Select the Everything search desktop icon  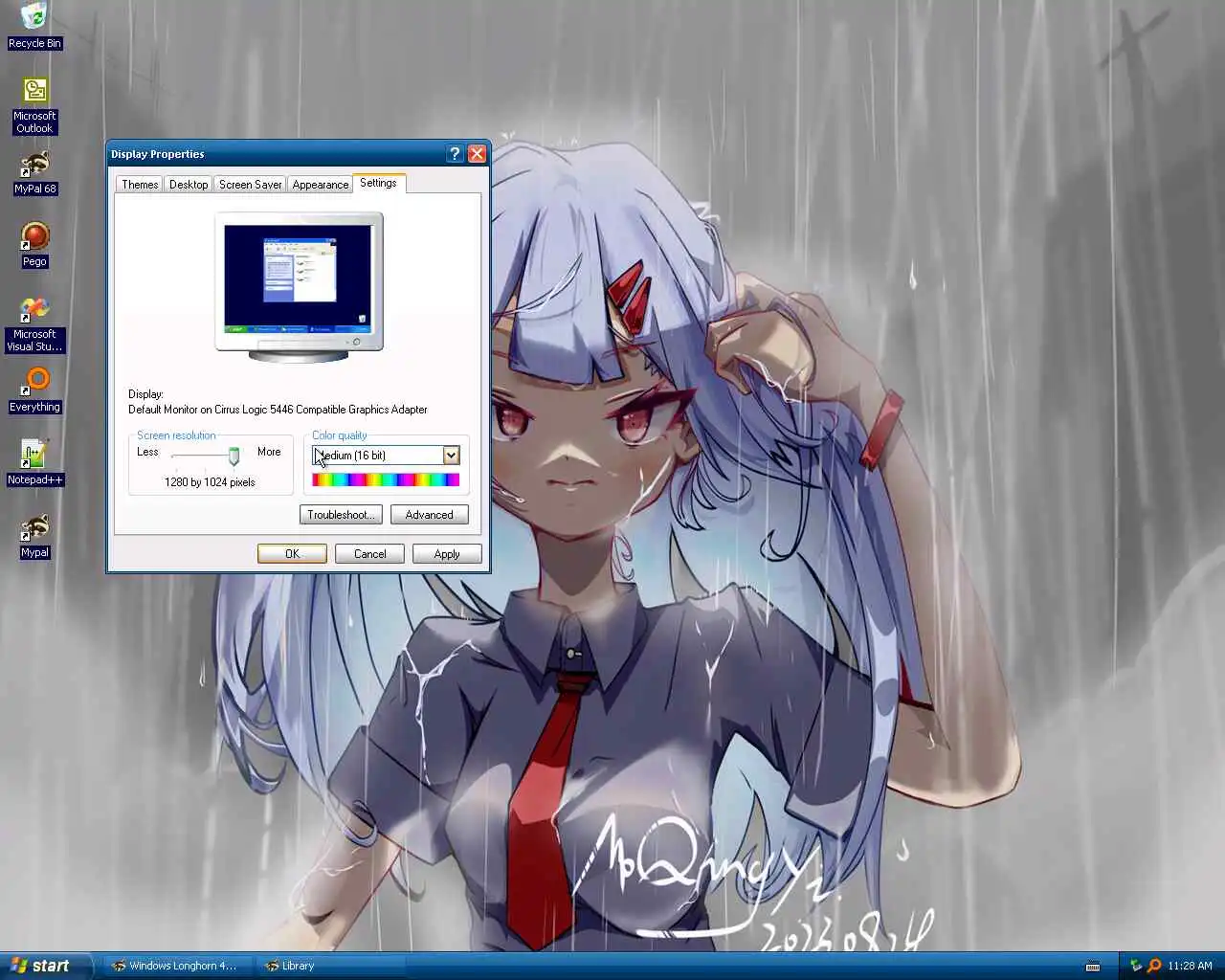point(34,390)
